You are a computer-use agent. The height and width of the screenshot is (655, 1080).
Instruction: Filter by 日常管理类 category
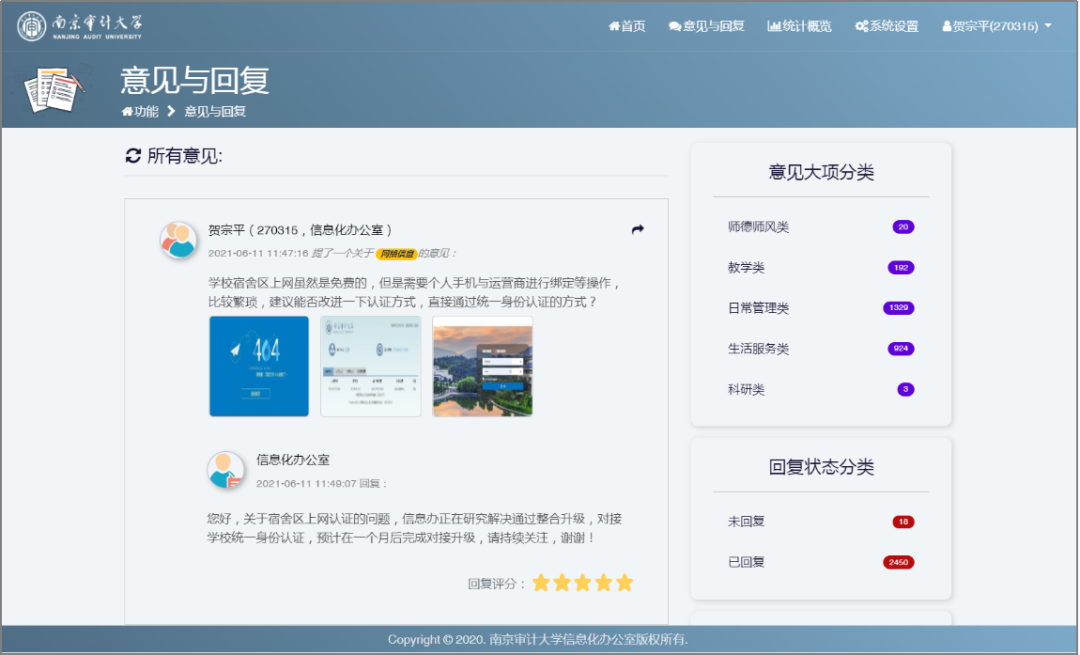pos(758,308)
